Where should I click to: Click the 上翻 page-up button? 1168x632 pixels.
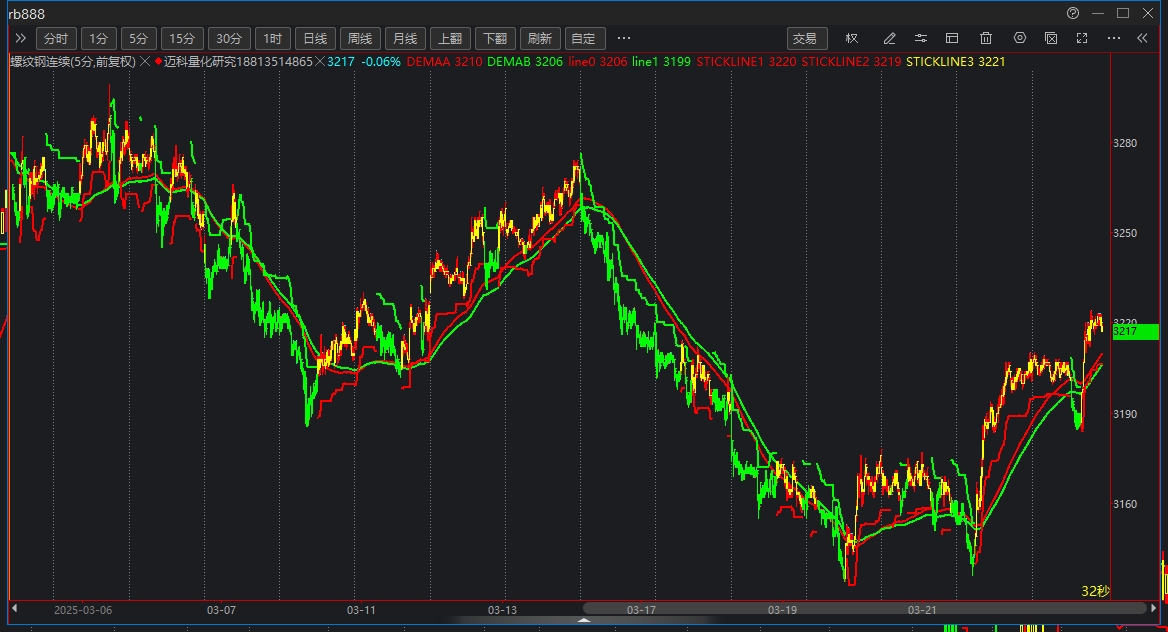coord(450,39)
